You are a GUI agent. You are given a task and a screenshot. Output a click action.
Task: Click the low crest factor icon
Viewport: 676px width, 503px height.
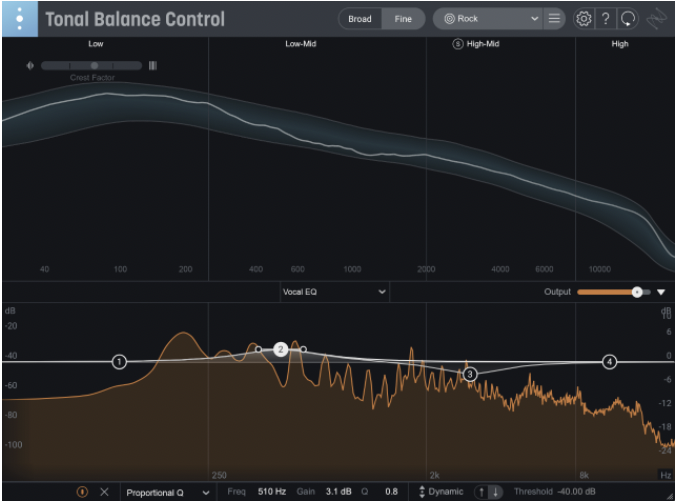30,66
